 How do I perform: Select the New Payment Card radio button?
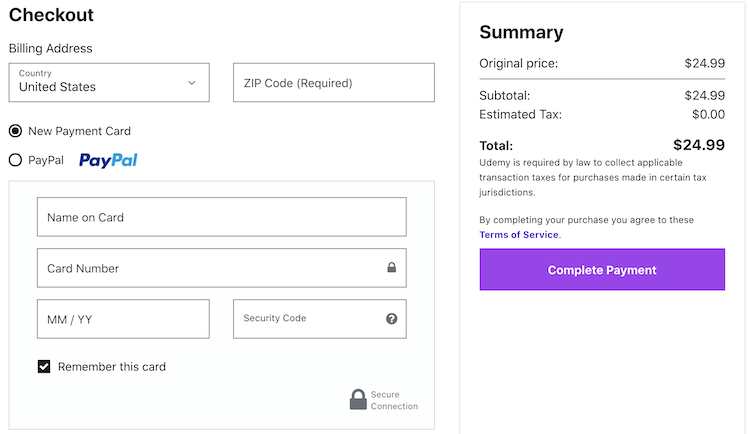[x=16, y=131]
